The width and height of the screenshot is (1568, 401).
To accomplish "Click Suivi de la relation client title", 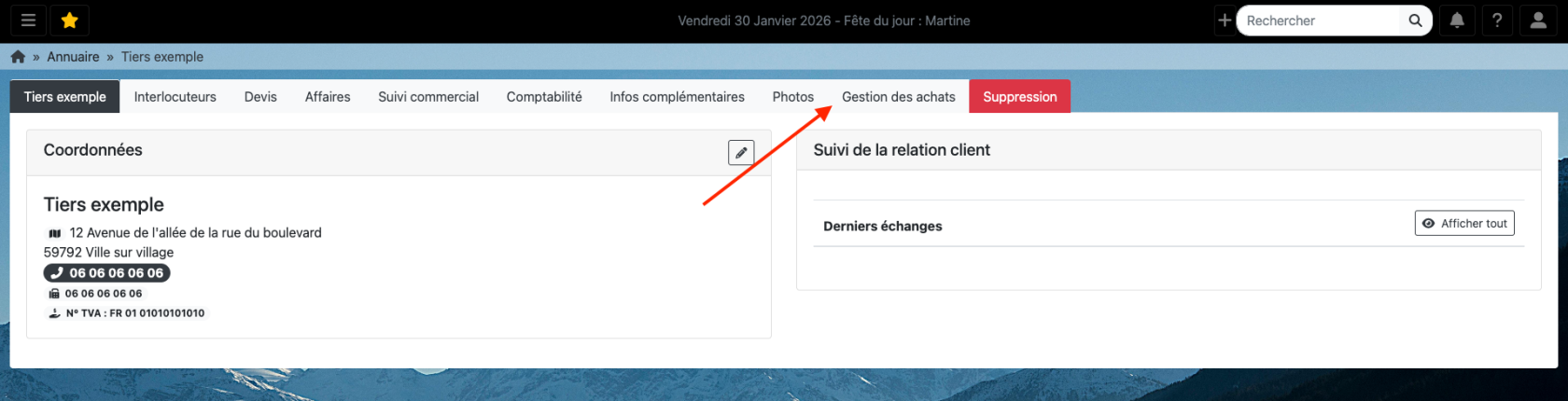I will 902,150.
